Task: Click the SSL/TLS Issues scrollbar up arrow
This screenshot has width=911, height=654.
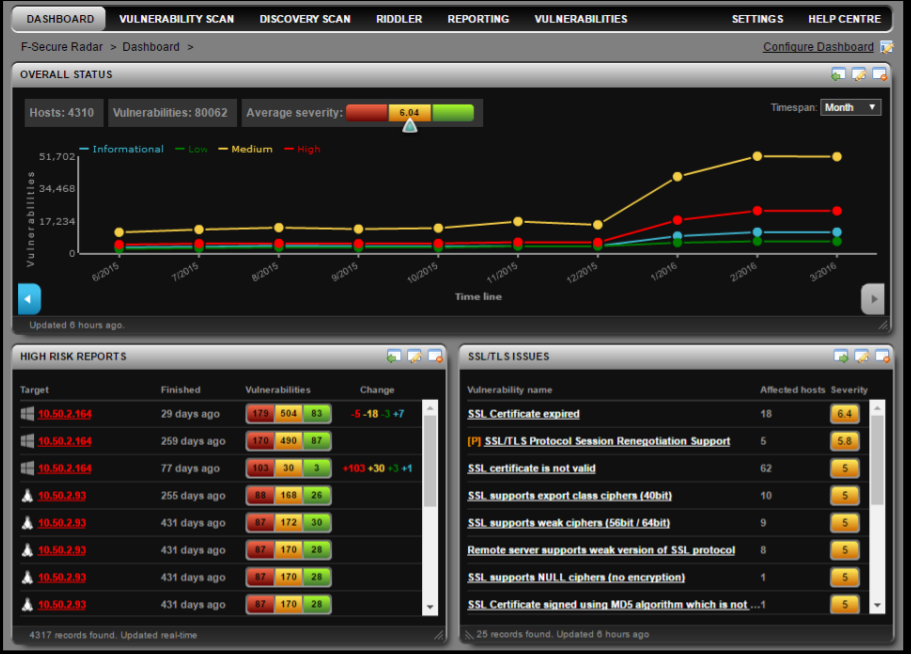Action: pos(877,408)
